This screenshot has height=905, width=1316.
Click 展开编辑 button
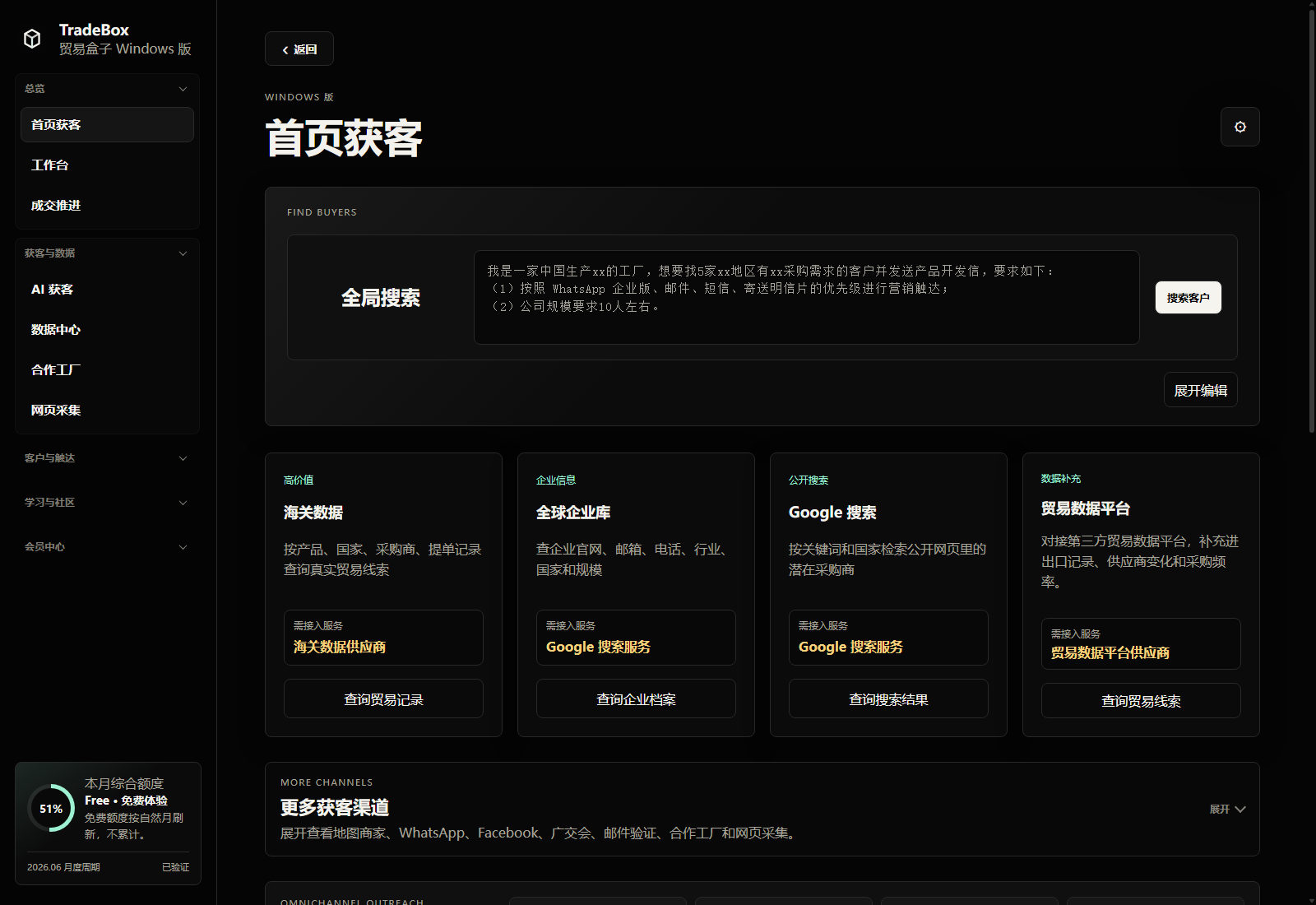(x=1201, y=390)
